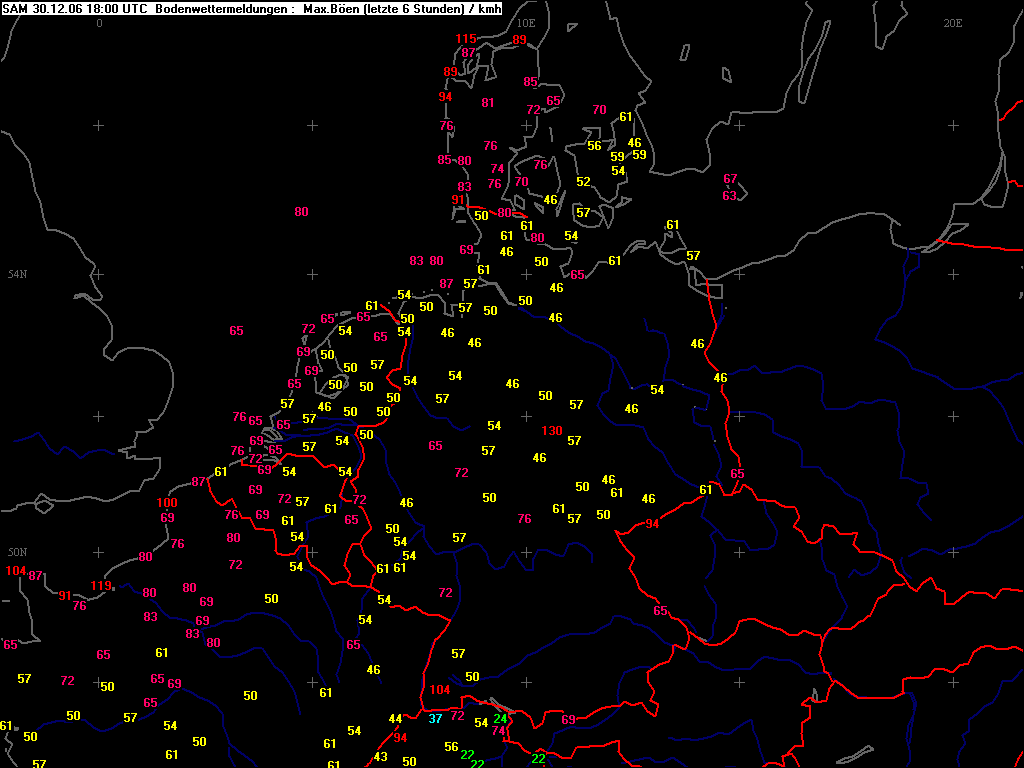
Task: Click the red 130 gust value
Action: [x=552, y=430]
